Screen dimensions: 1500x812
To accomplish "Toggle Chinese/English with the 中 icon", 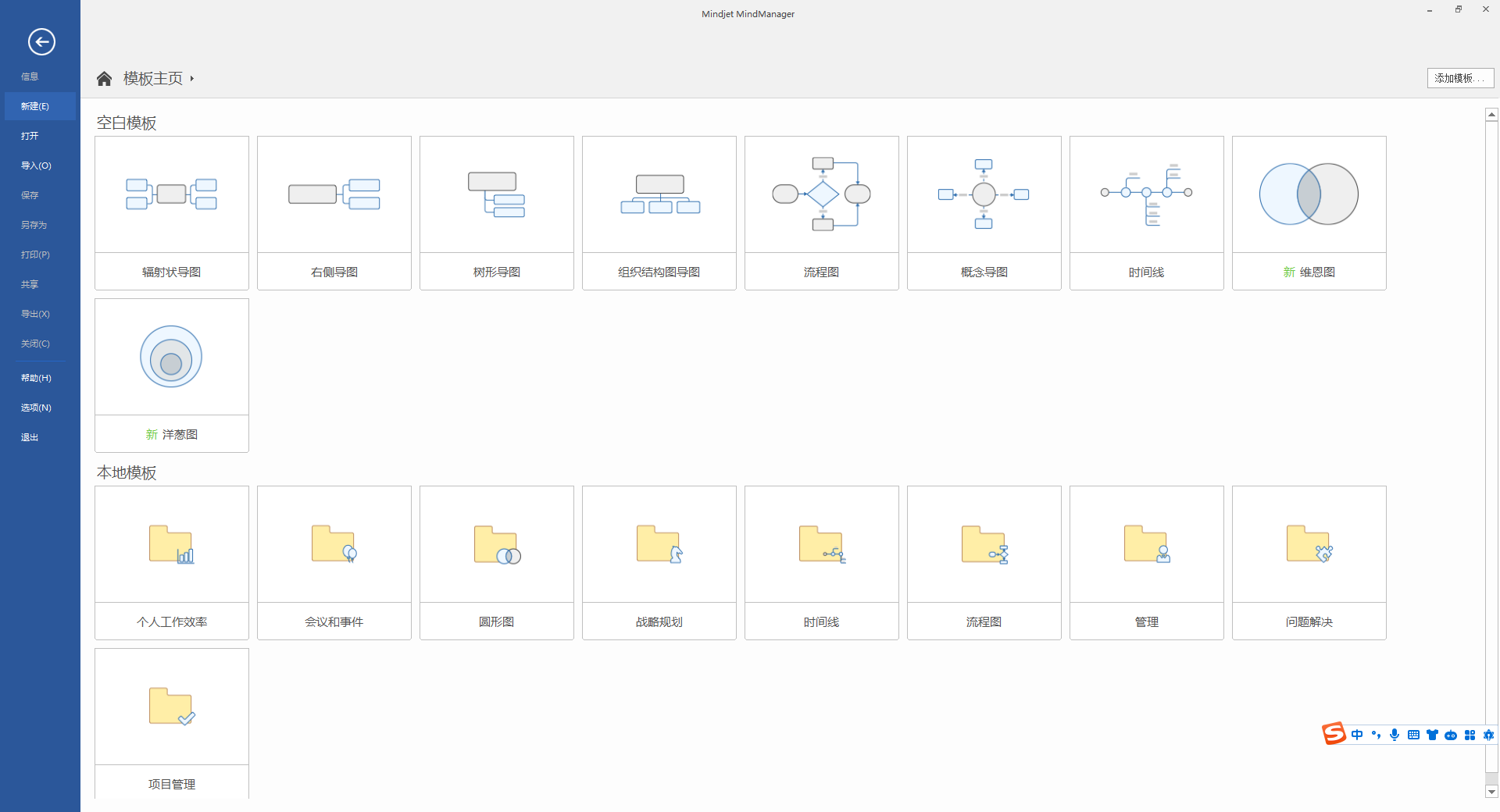I will coord(1357,735).
